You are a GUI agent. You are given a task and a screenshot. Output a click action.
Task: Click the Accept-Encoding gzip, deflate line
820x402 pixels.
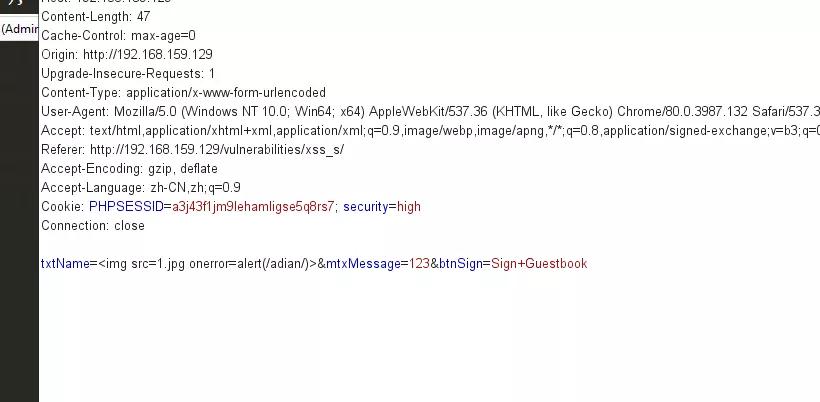(129, 169)
